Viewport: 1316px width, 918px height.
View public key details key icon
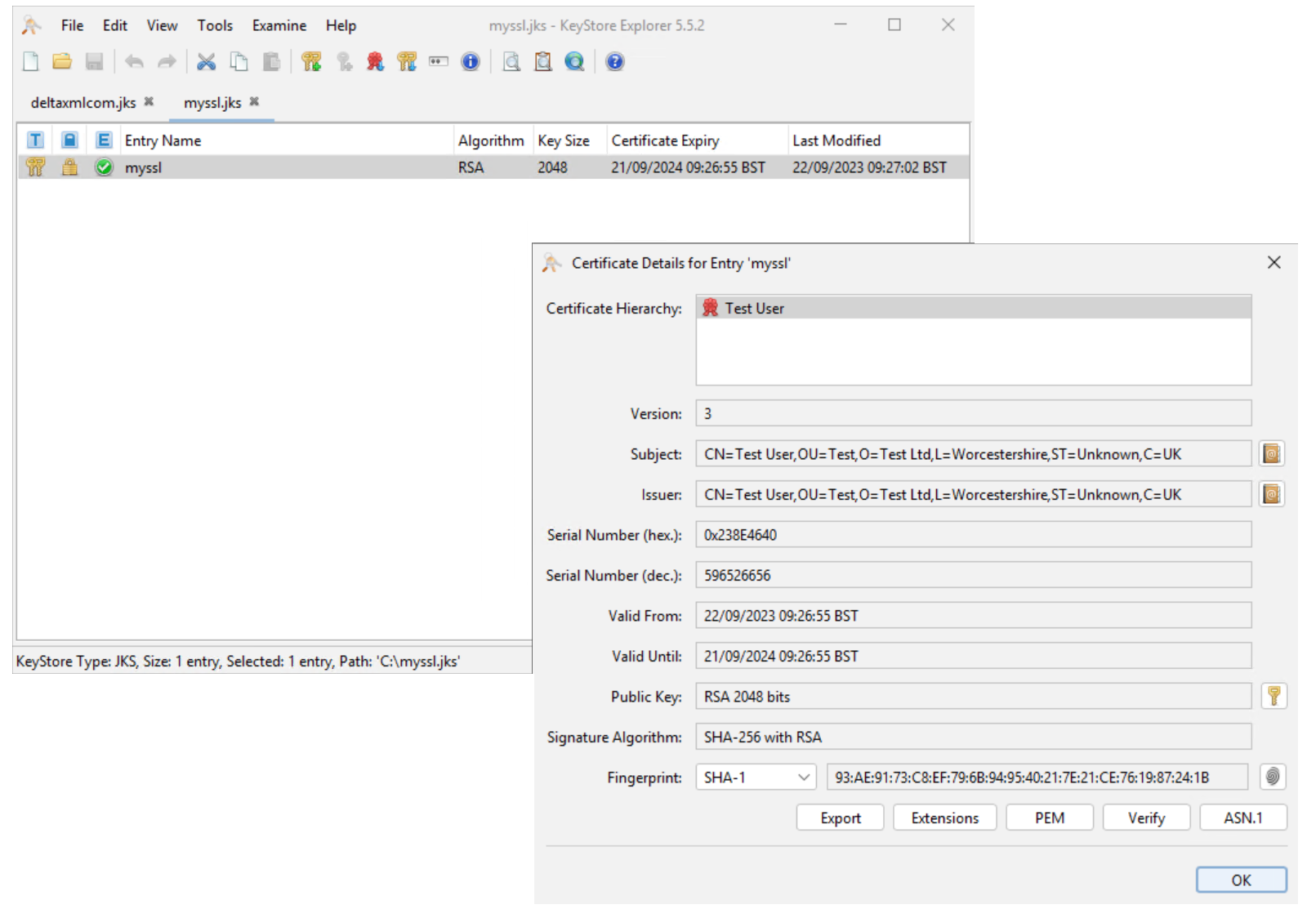1274,696
